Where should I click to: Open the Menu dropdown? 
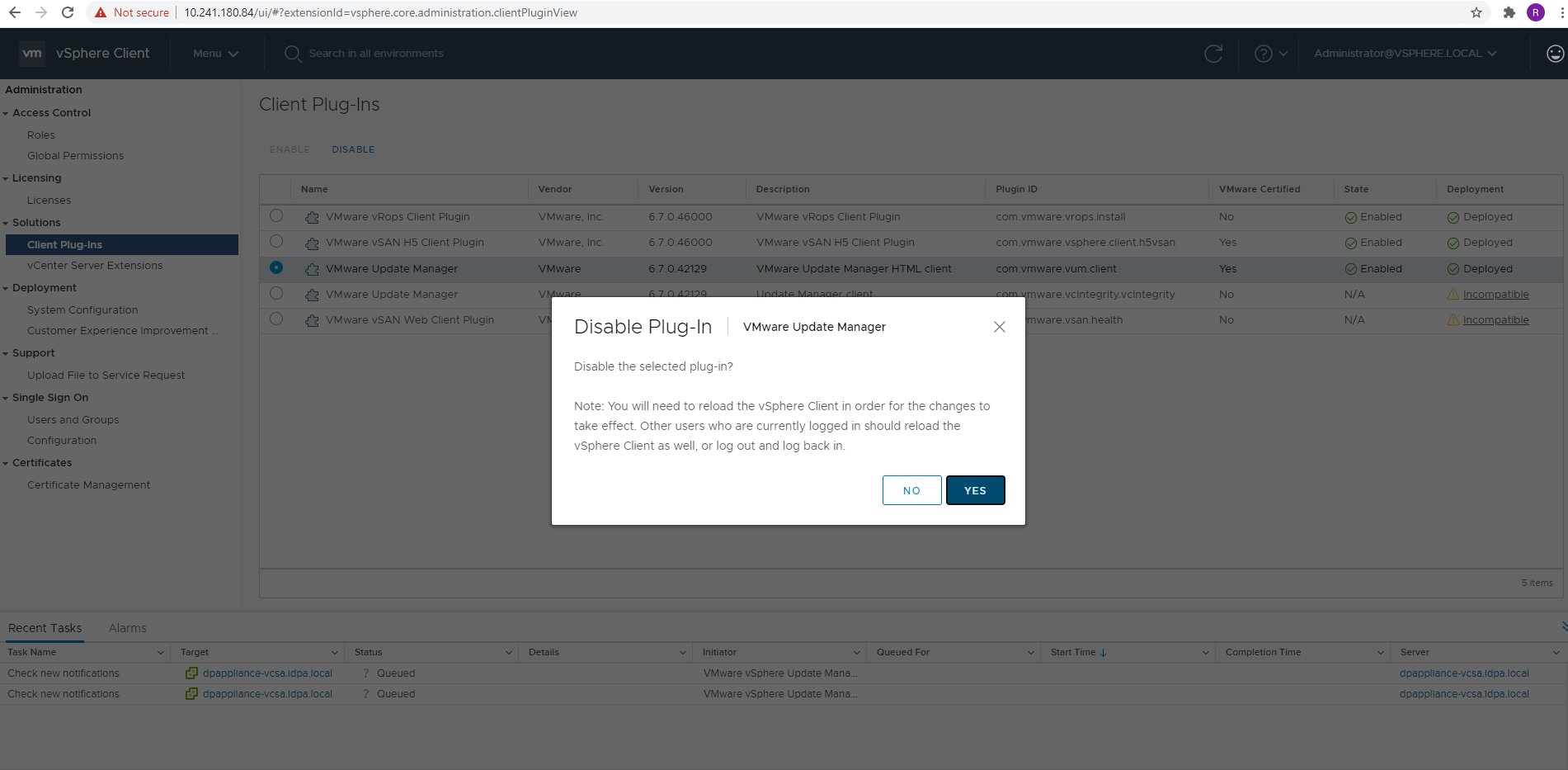(215, 54)
